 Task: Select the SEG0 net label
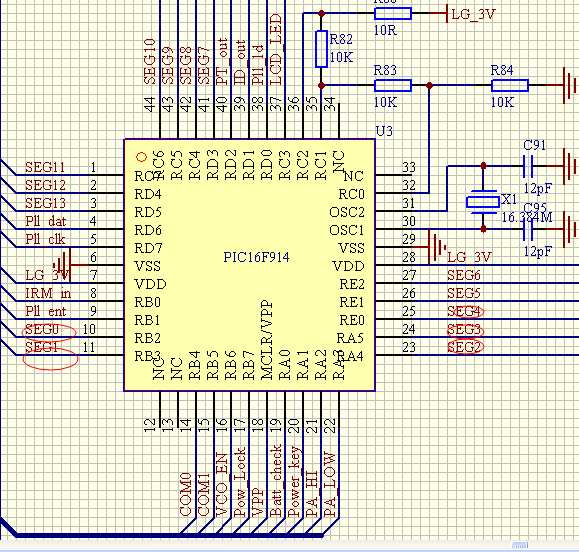(42, 329)
